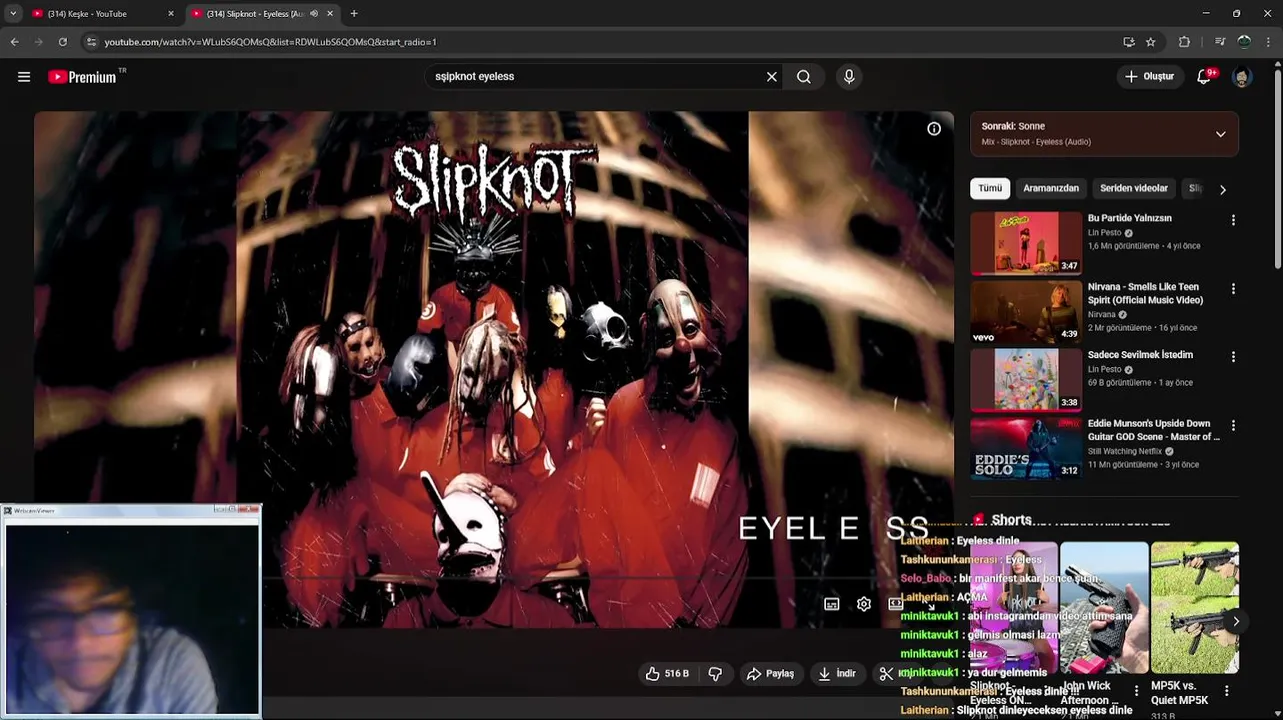
Task: Open the Bu Partide Yalnızsın thumbnail
Action: (x=1026, y=243)
